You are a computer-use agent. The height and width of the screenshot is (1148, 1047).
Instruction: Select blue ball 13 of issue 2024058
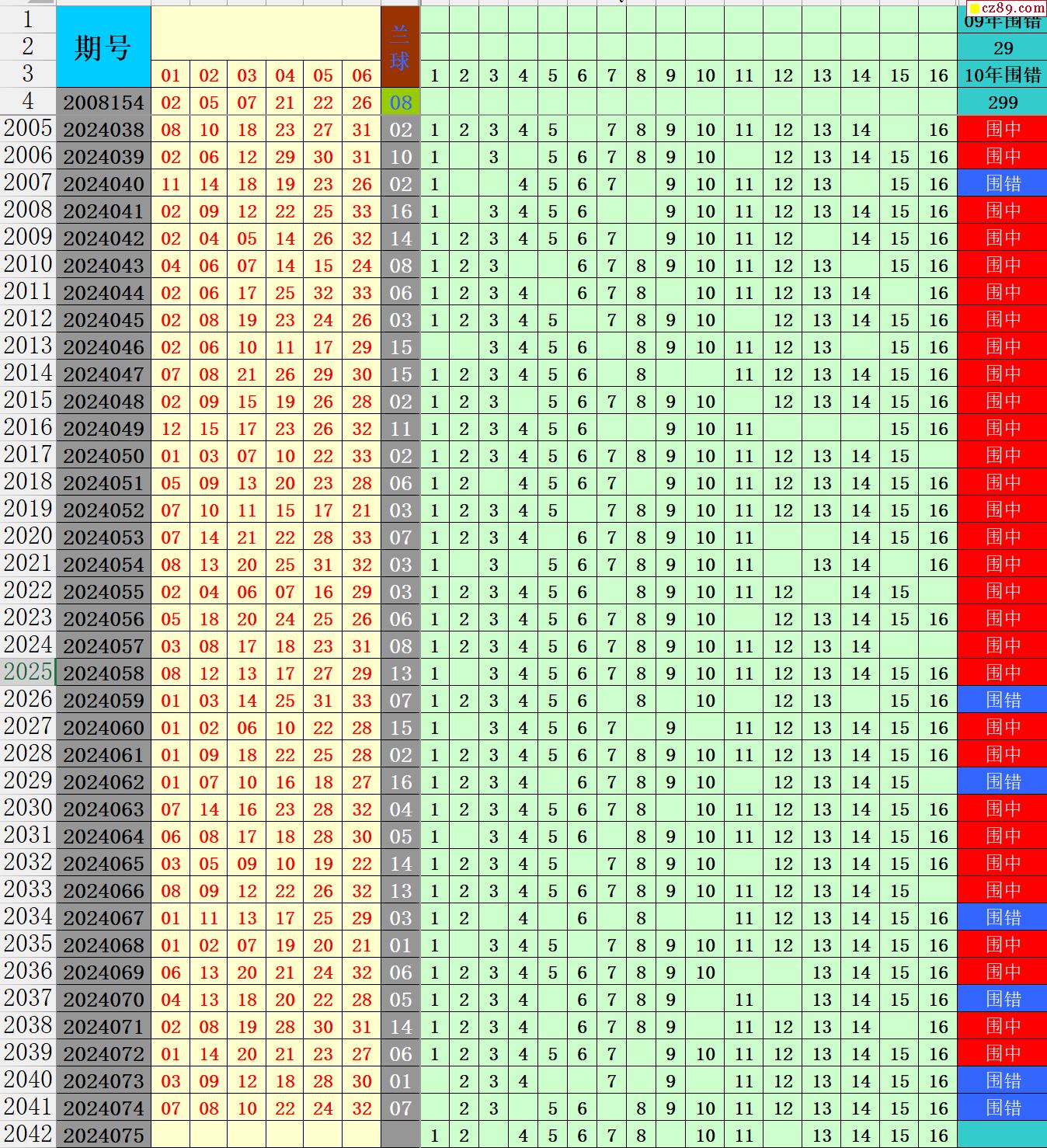[x=400, y=673]
